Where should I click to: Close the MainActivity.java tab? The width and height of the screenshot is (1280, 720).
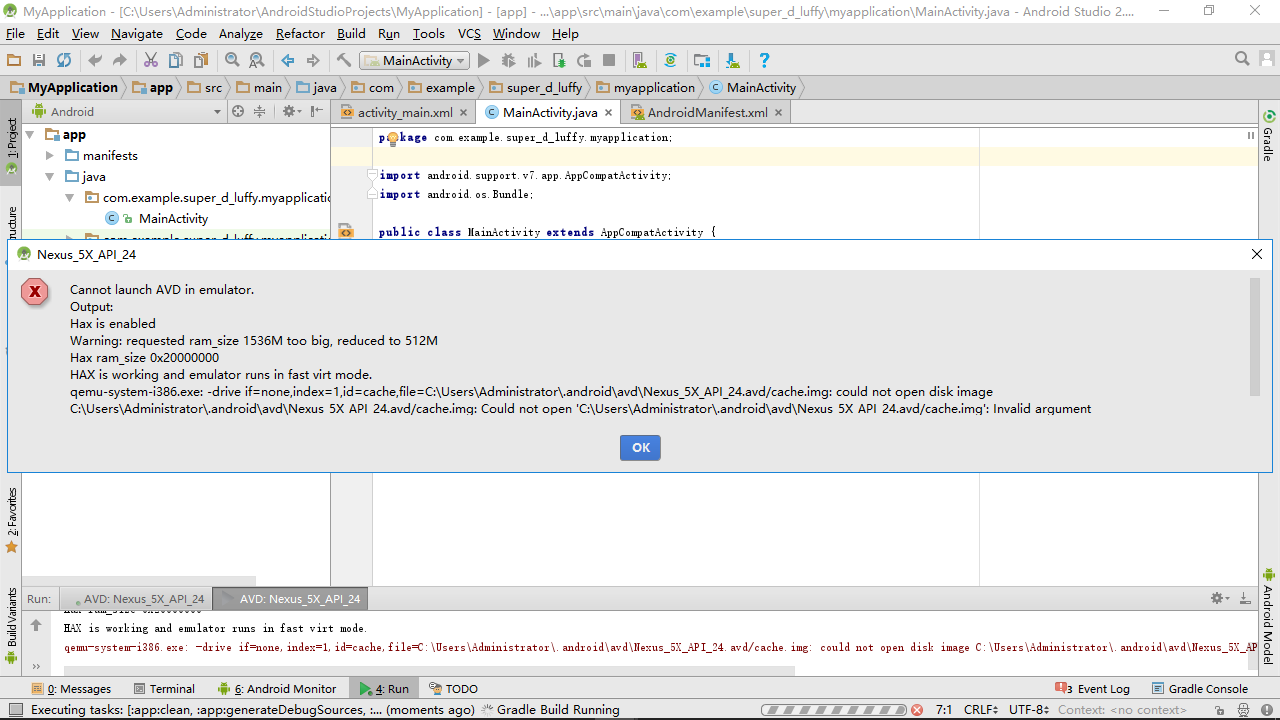click(608, 113)
